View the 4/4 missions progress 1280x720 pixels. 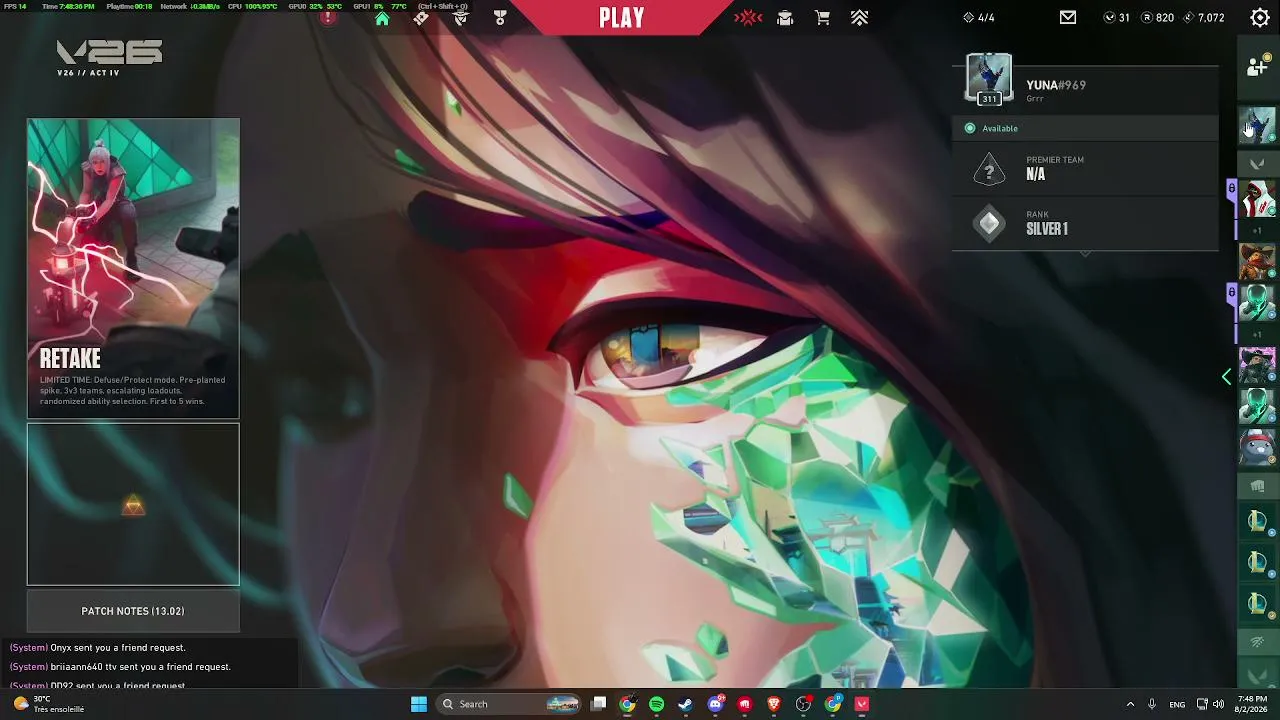click(x=979, y=18)
